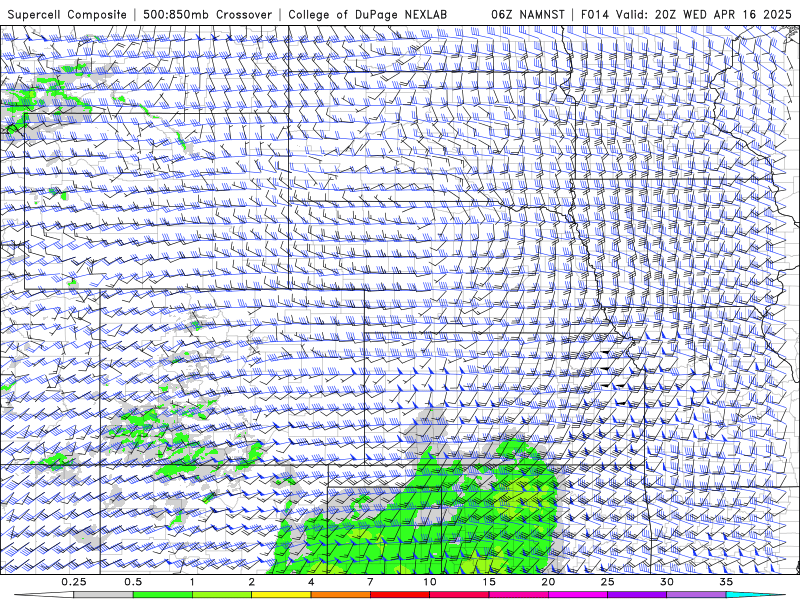800x600 pixels.
Task: Click the cyan color bar tip above 35
Action: click(755, 595)
